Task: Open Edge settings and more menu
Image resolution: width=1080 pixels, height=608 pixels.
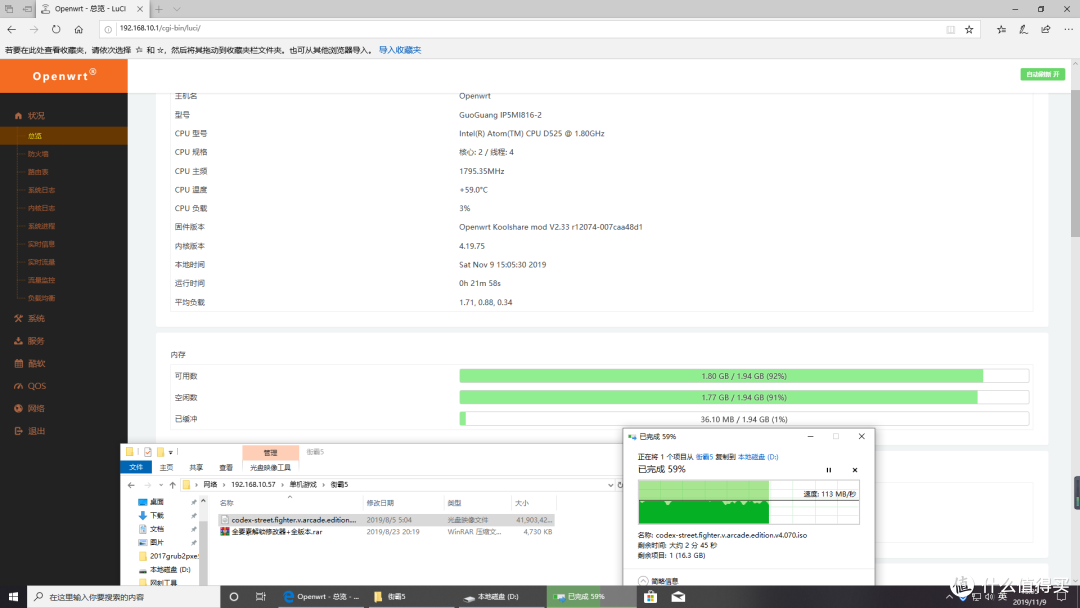Action: pyautogui.click(x=1068, y=29)
